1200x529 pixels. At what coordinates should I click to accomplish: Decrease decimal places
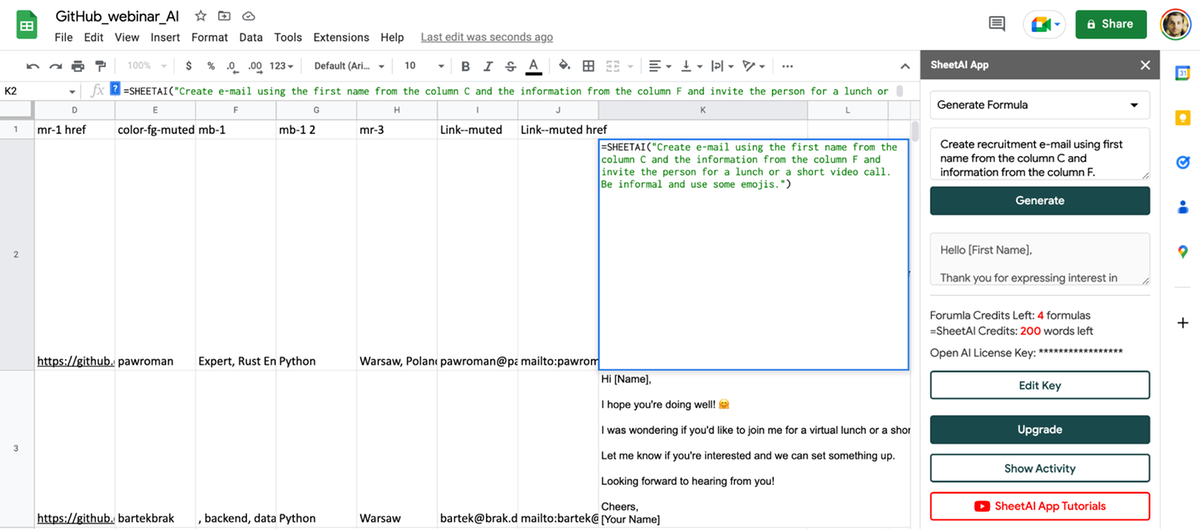coord(231,66)
